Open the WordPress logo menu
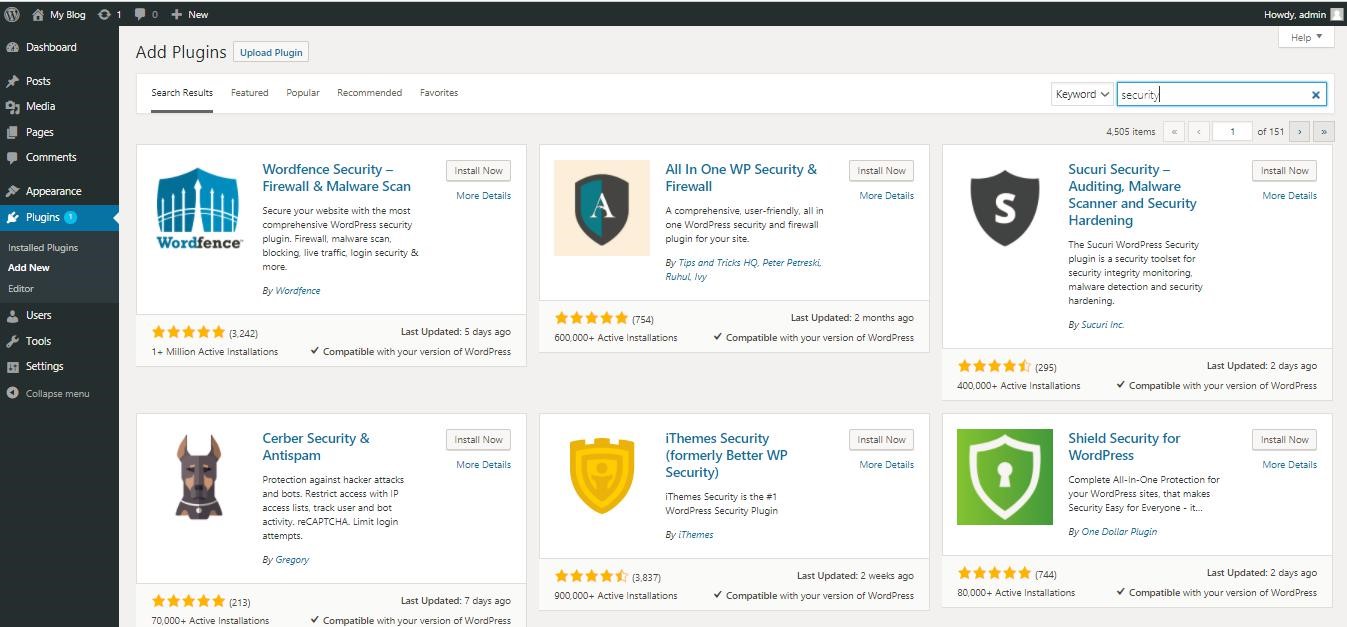This screenshot has height=627, width=1347. coord(11,13)
